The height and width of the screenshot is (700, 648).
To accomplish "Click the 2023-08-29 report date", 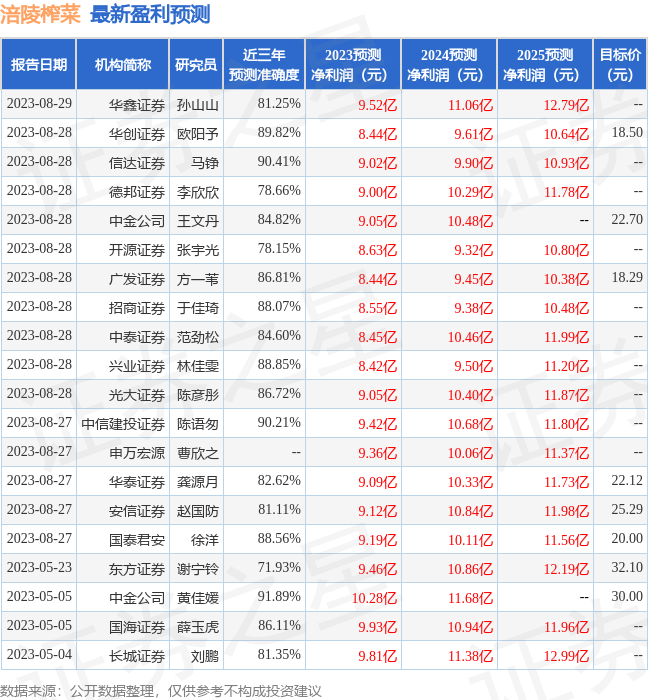I will pos(39,103).
